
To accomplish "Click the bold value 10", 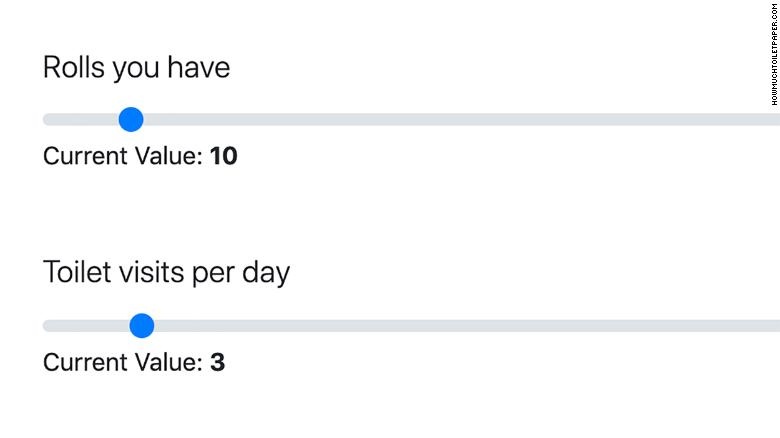I will 223,156.
